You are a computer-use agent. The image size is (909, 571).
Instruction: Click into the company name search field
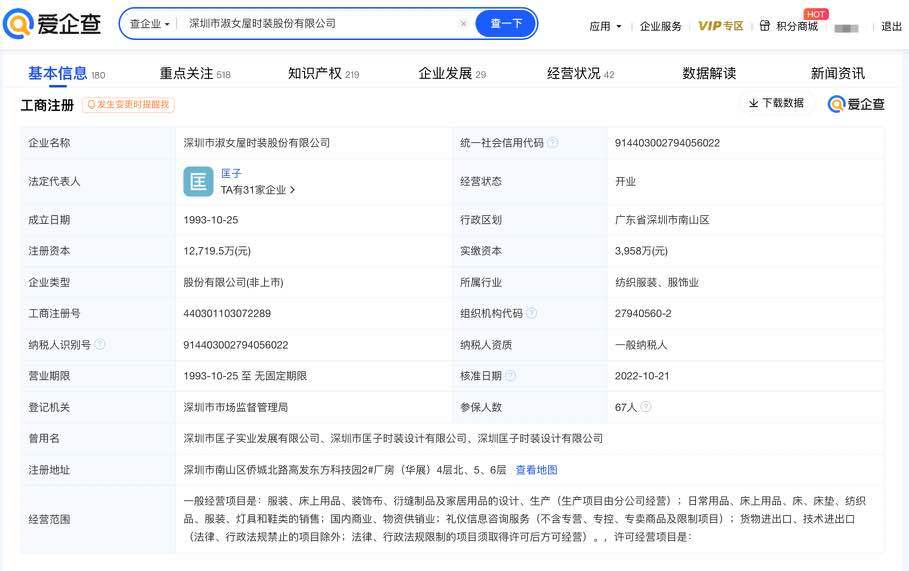point(321,24)
